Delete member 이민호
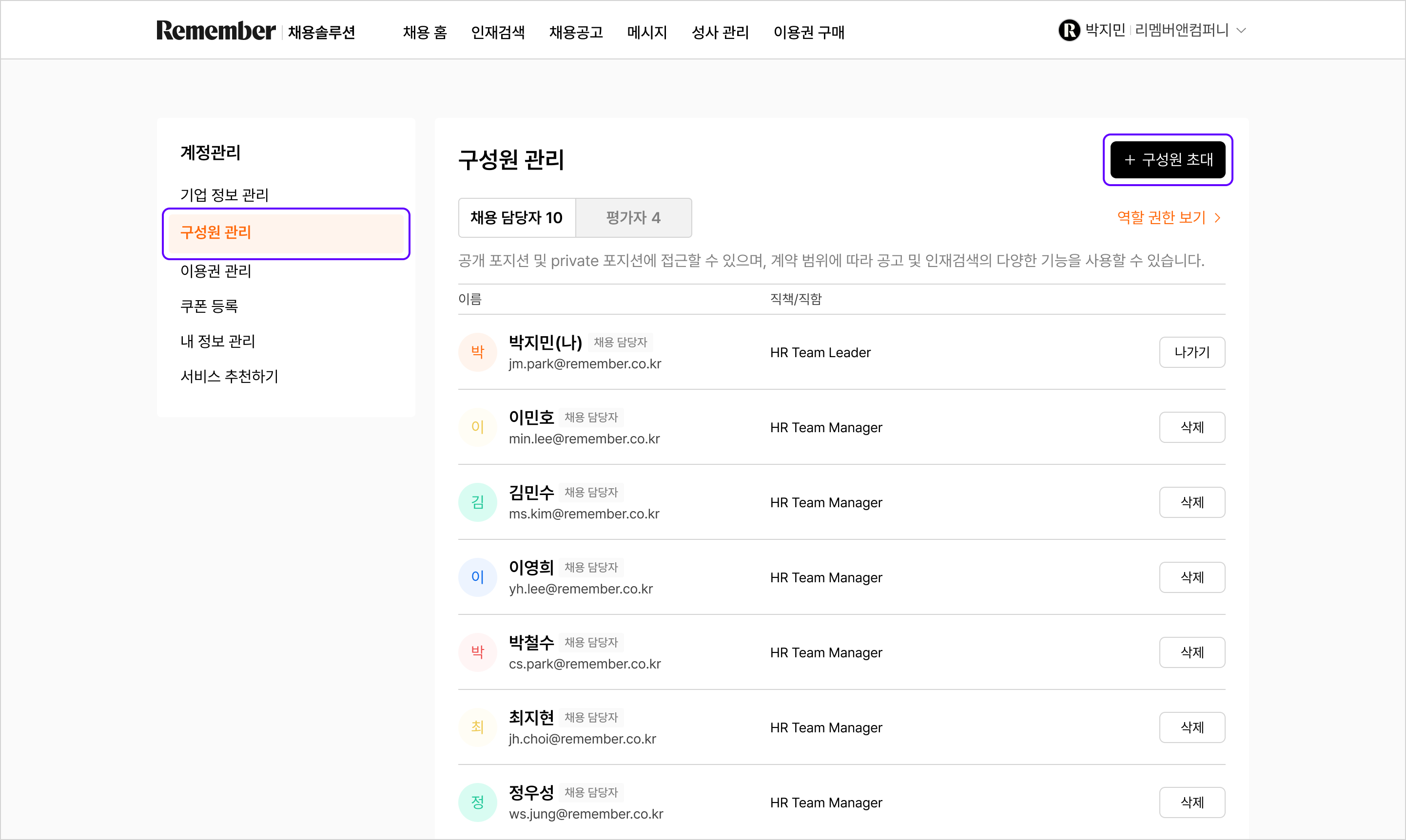Screen dimensions: 1406x840 click(1192, 427)
